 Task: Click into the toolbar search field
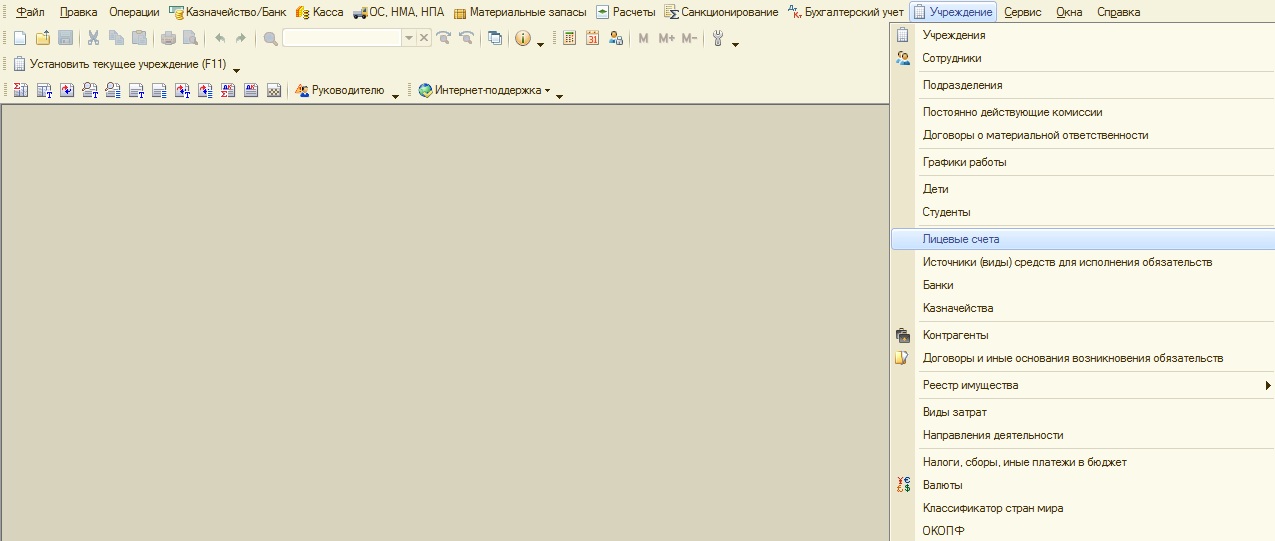point(342,38)
